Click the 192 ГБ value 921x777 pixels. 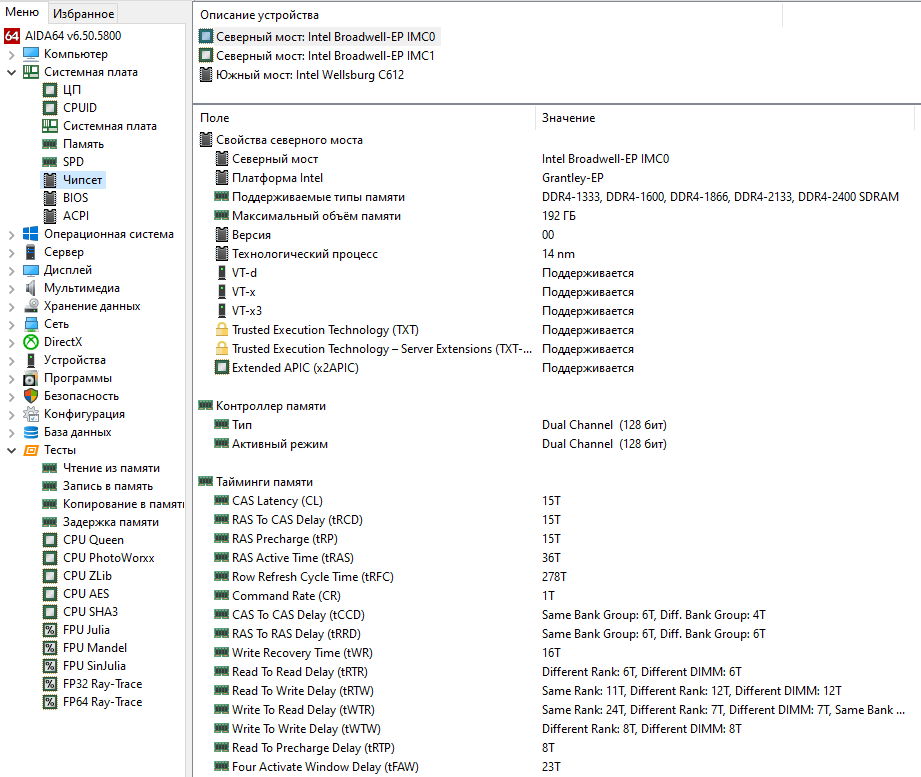[x=559, y=216]
